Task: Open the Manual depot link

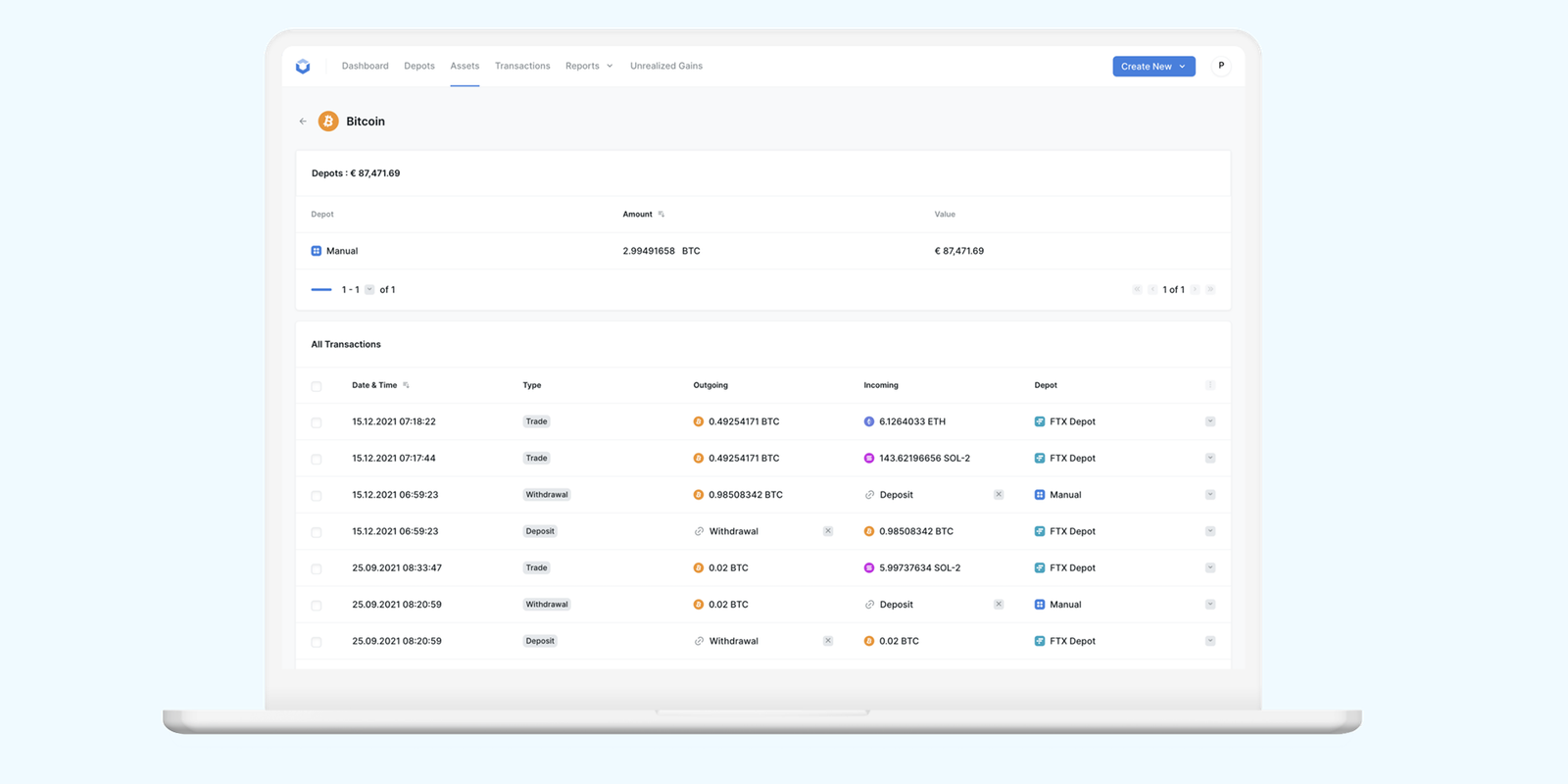Action: coord(342,251)
